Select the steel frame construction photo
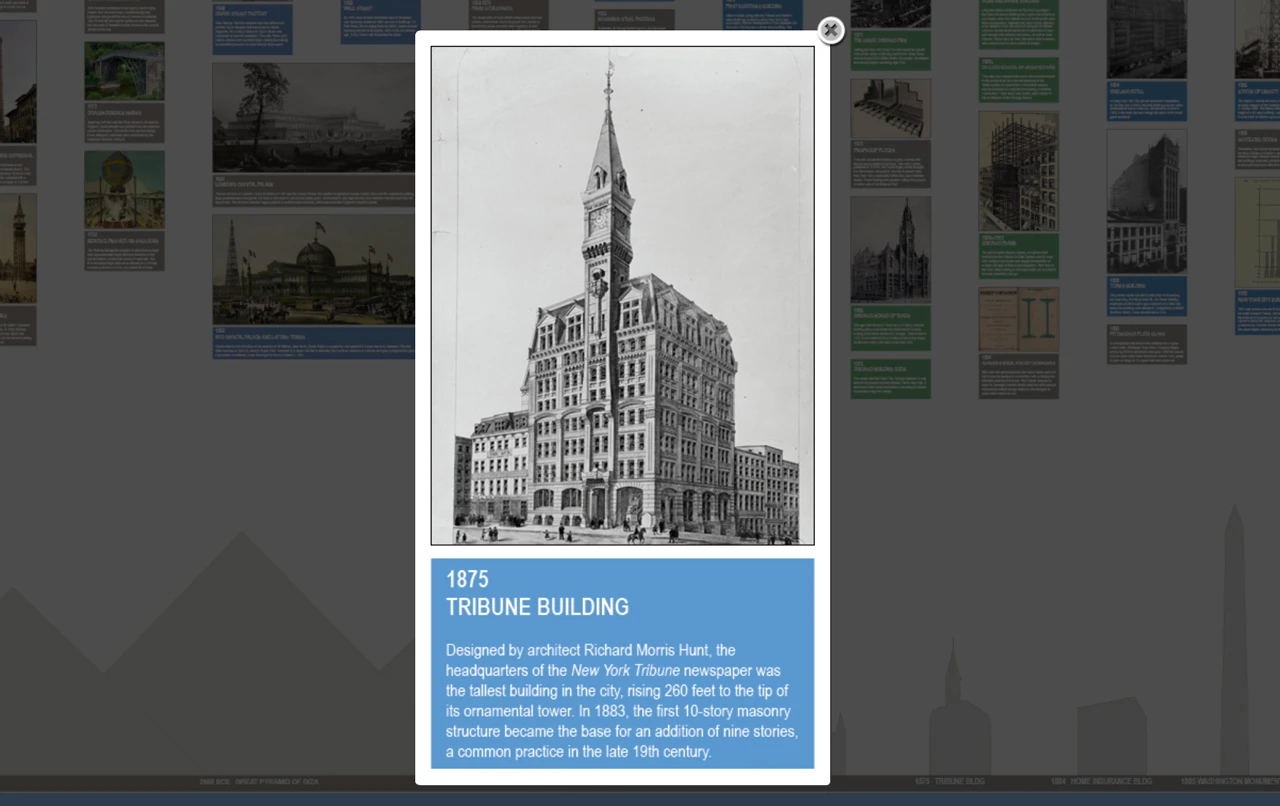 [1018, 171]
